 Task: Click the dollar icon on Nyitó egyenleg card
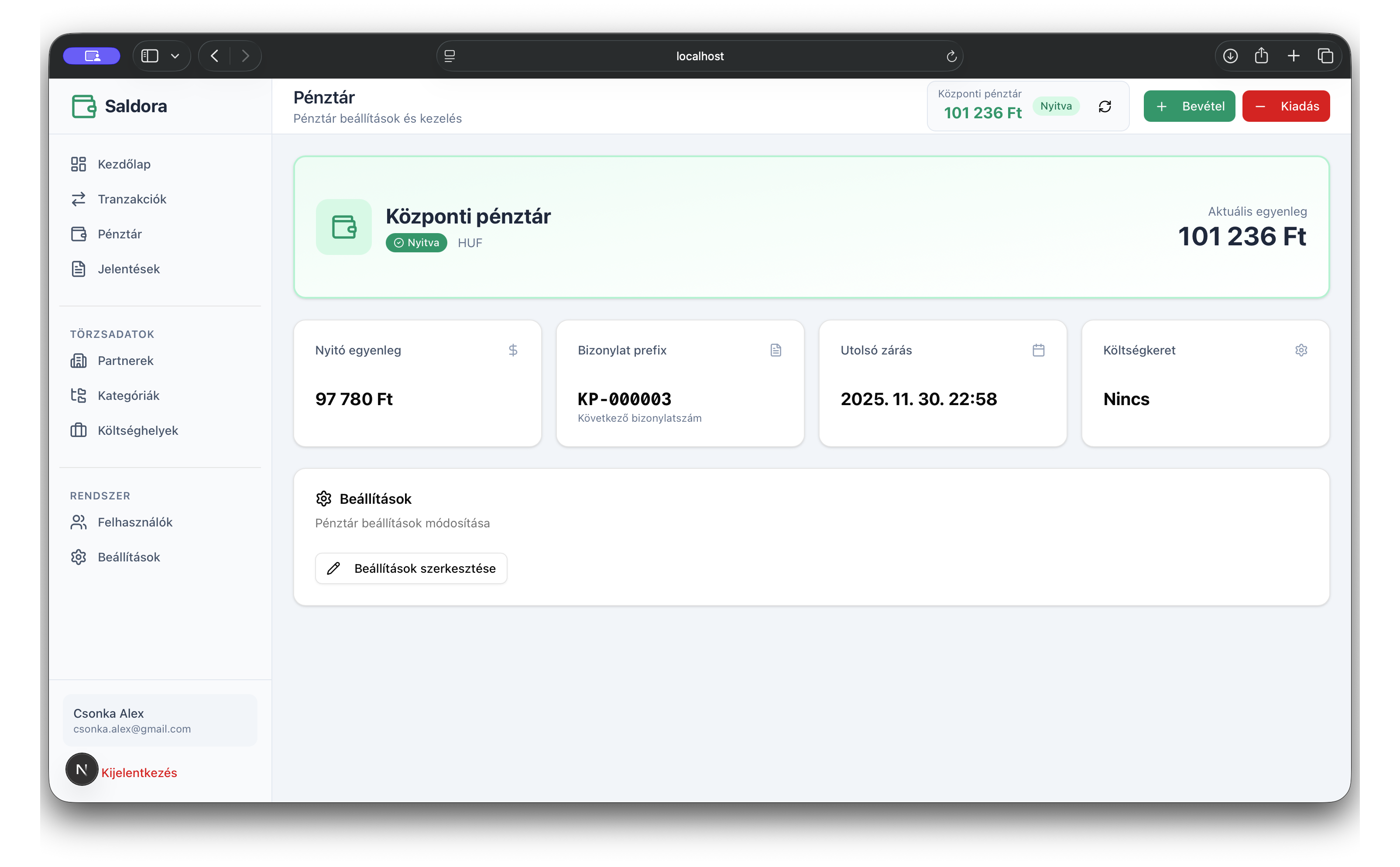tap(513, 351)
